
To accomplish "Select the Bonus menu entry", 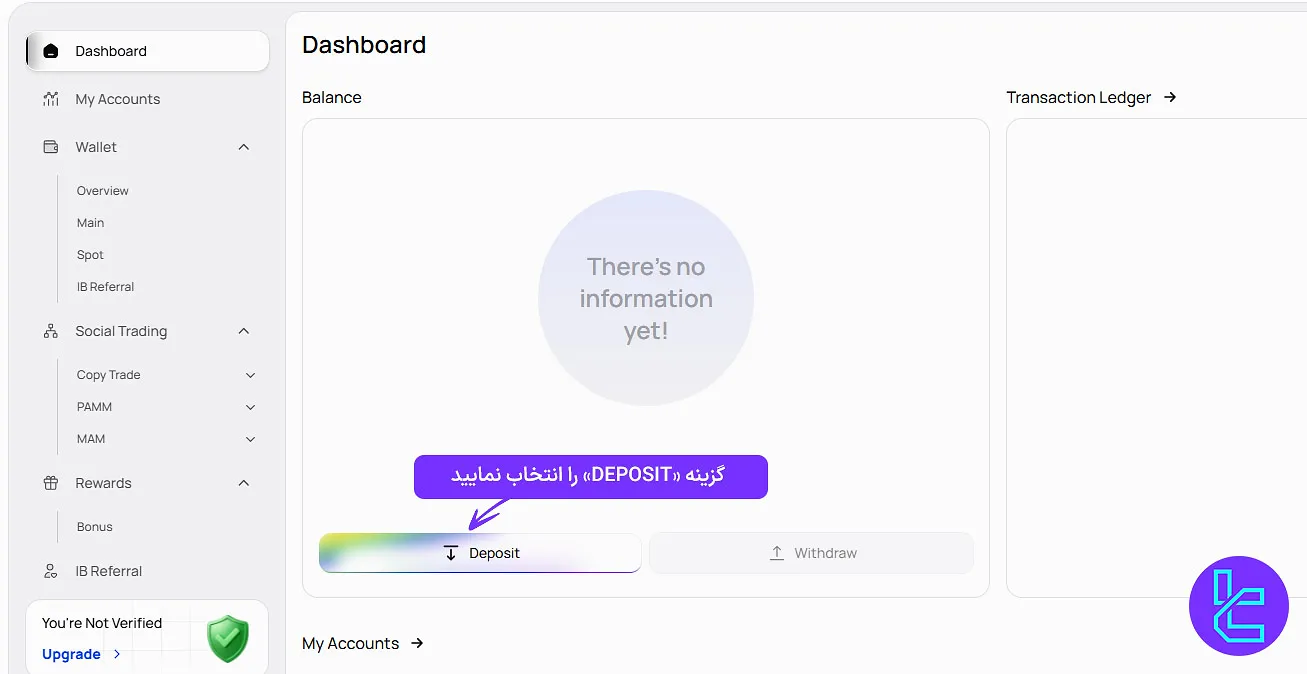I will tap(94, 527).
